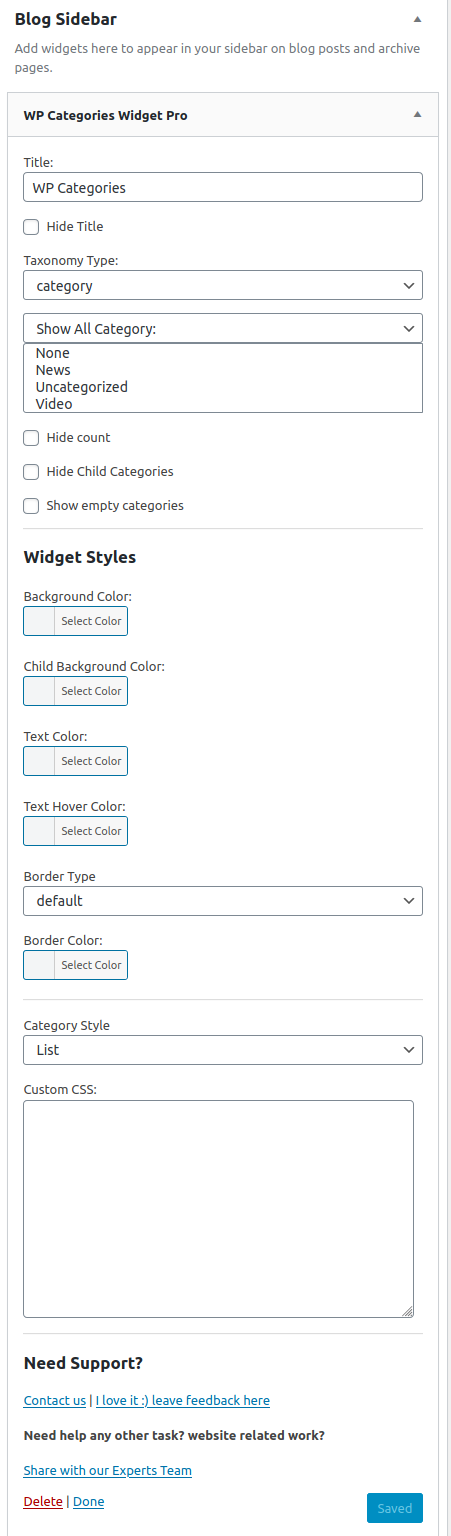This screenshot has width=451, height=1536.
Task: Delete the widget via Delete link
Action: click(43, 1502)
